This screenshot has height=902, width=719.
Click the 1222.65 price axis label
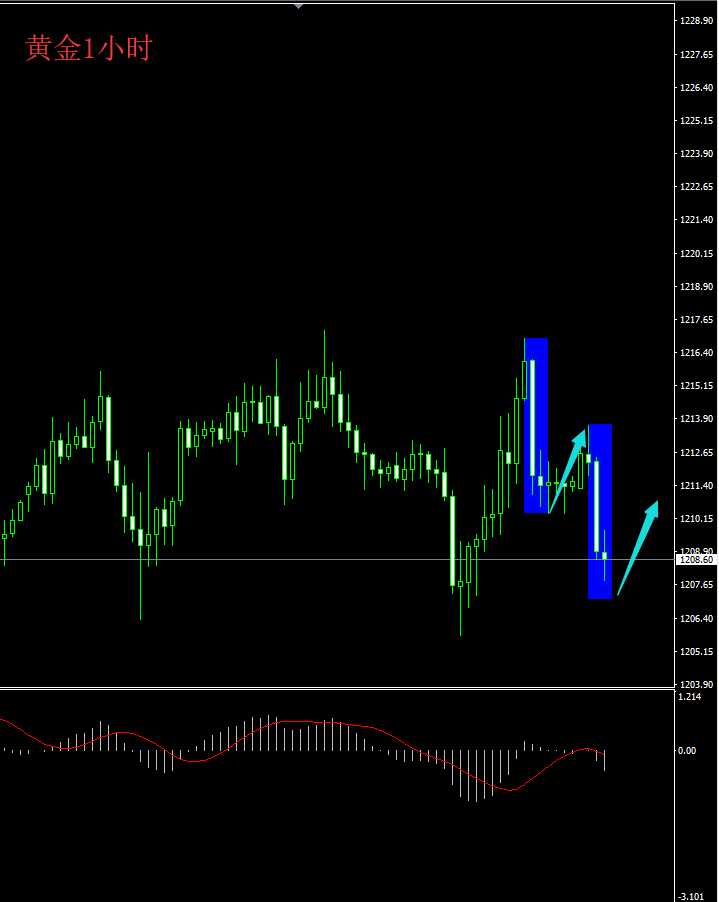[x=697, y=186]
